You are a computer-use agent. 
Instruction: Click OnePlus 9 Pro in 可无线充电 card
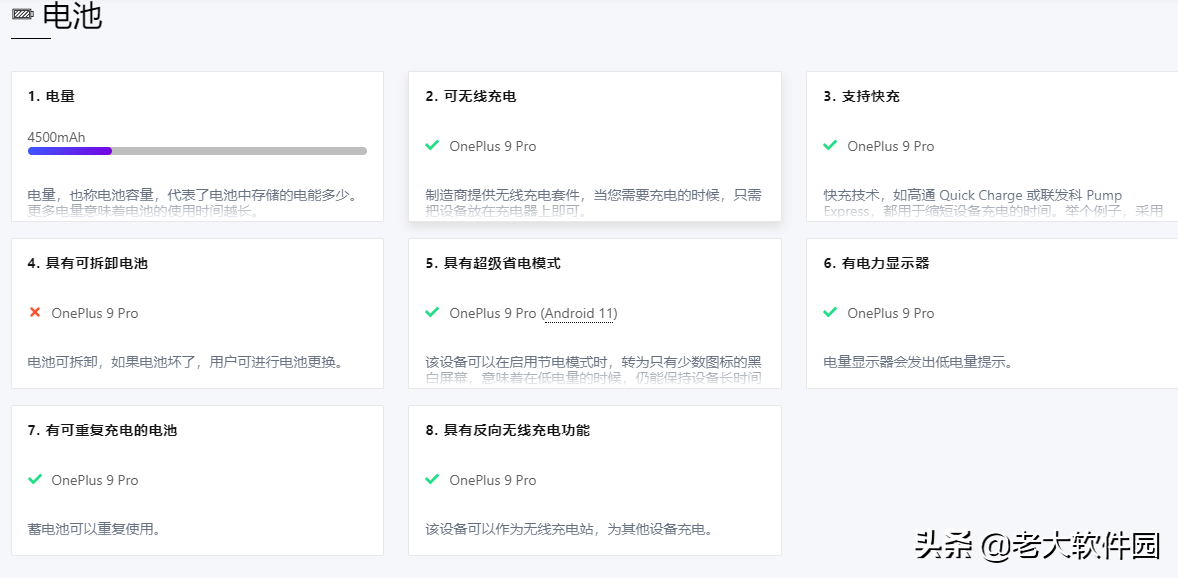(493, 147)
